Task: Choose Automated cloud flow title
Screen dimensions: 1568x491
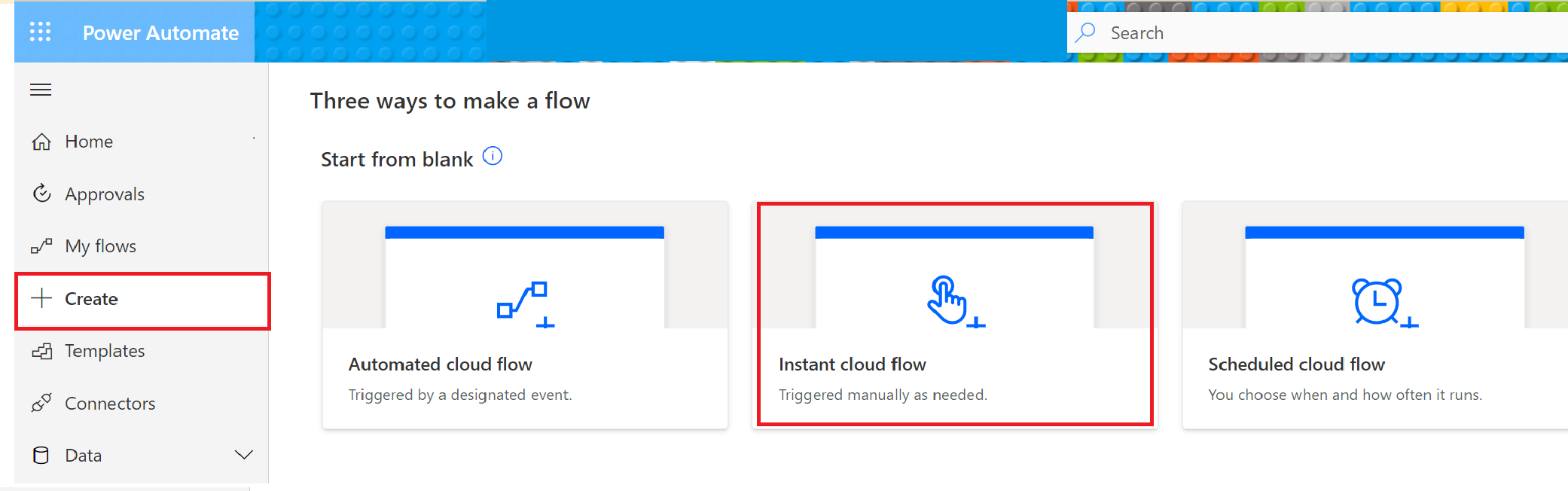Action: point(441,364)
